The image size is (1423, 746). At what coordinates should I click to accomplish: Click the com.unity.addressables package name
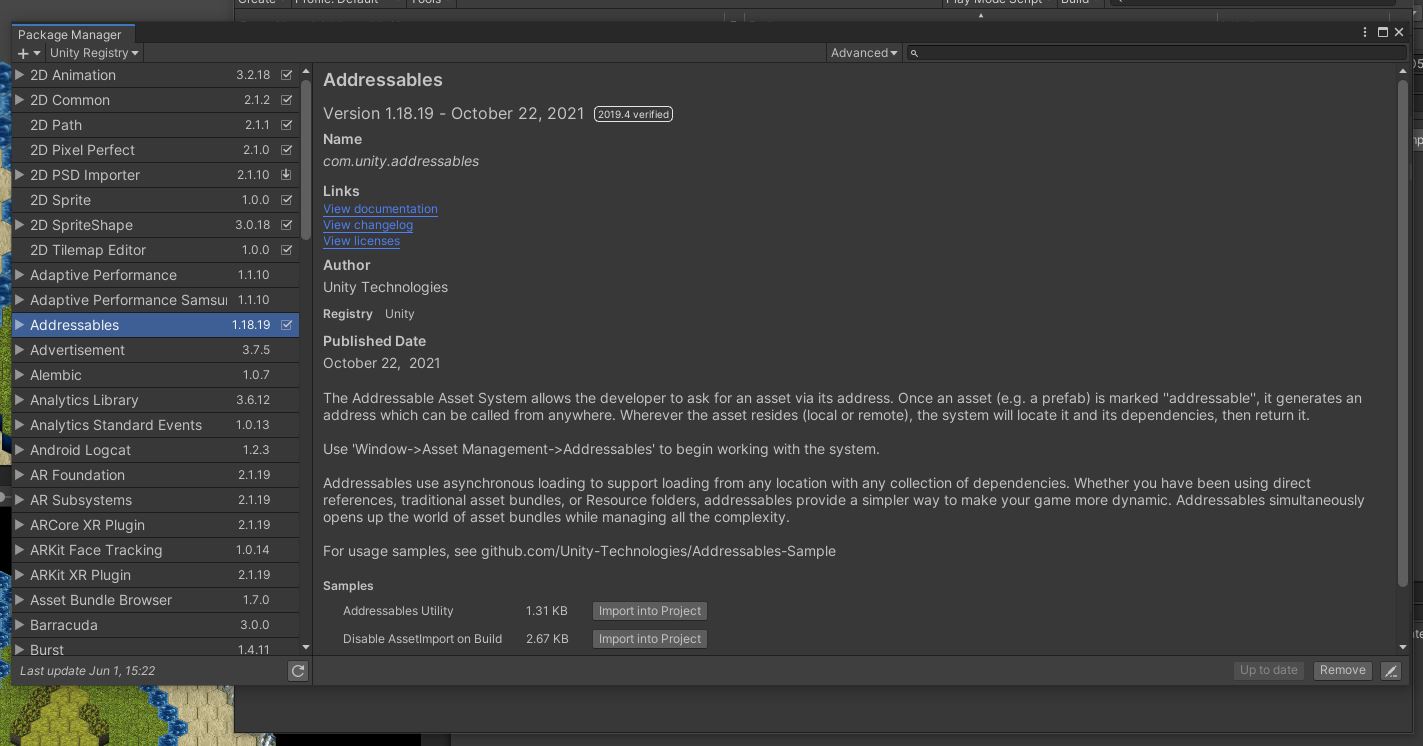coord(401,161)
